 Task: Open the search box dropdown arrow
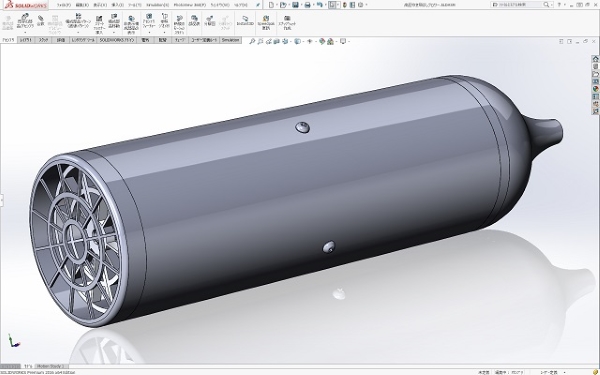point(551,5)
